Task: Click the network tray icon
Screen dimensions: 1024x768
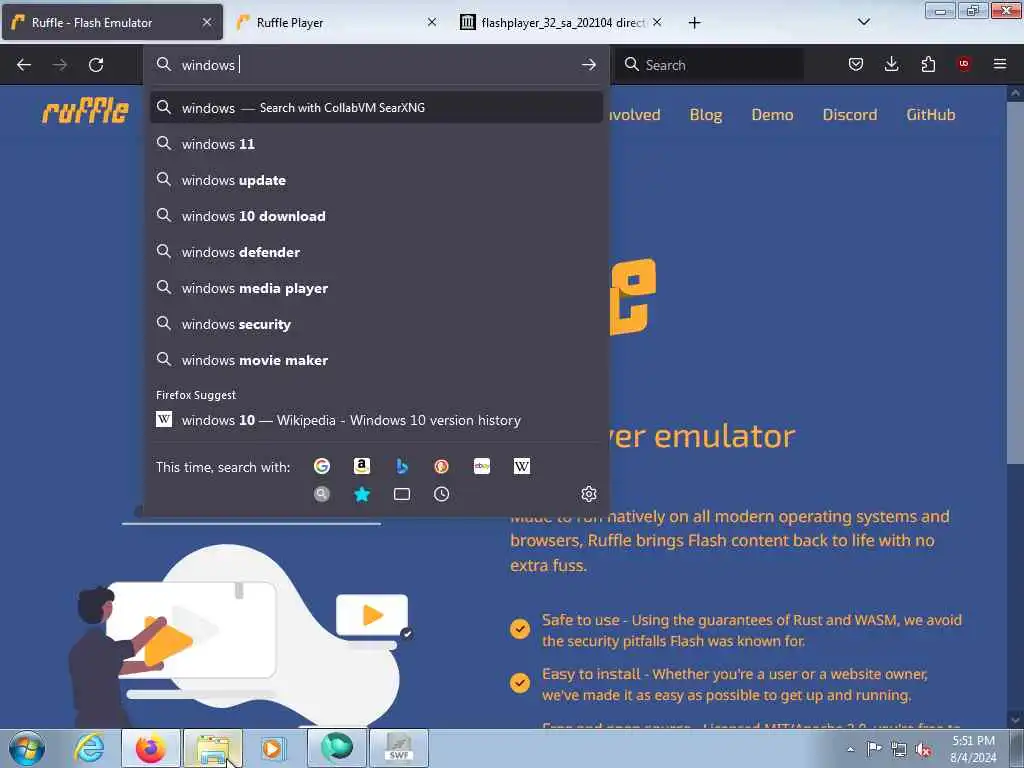Action: point(899,749)
